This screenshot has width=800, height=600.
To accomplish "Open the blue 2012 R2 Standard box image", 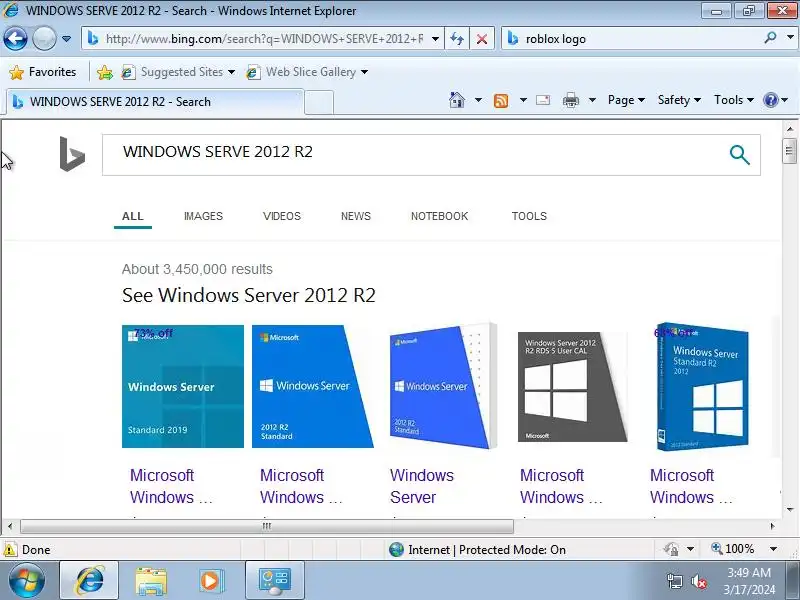I will coord(313,386).
